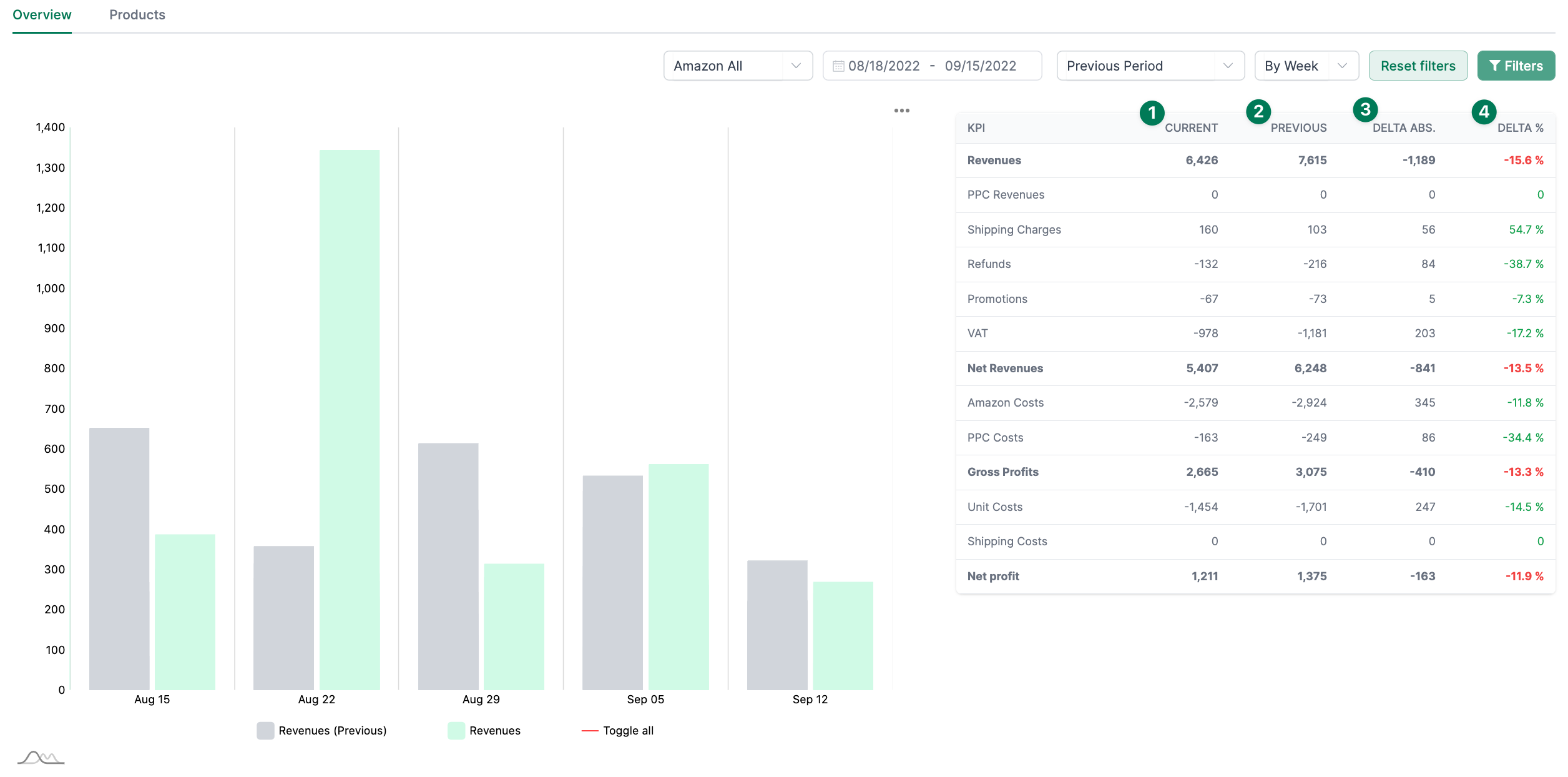Click the calendar icon in date range field
1568x777 pixels.
838,66
